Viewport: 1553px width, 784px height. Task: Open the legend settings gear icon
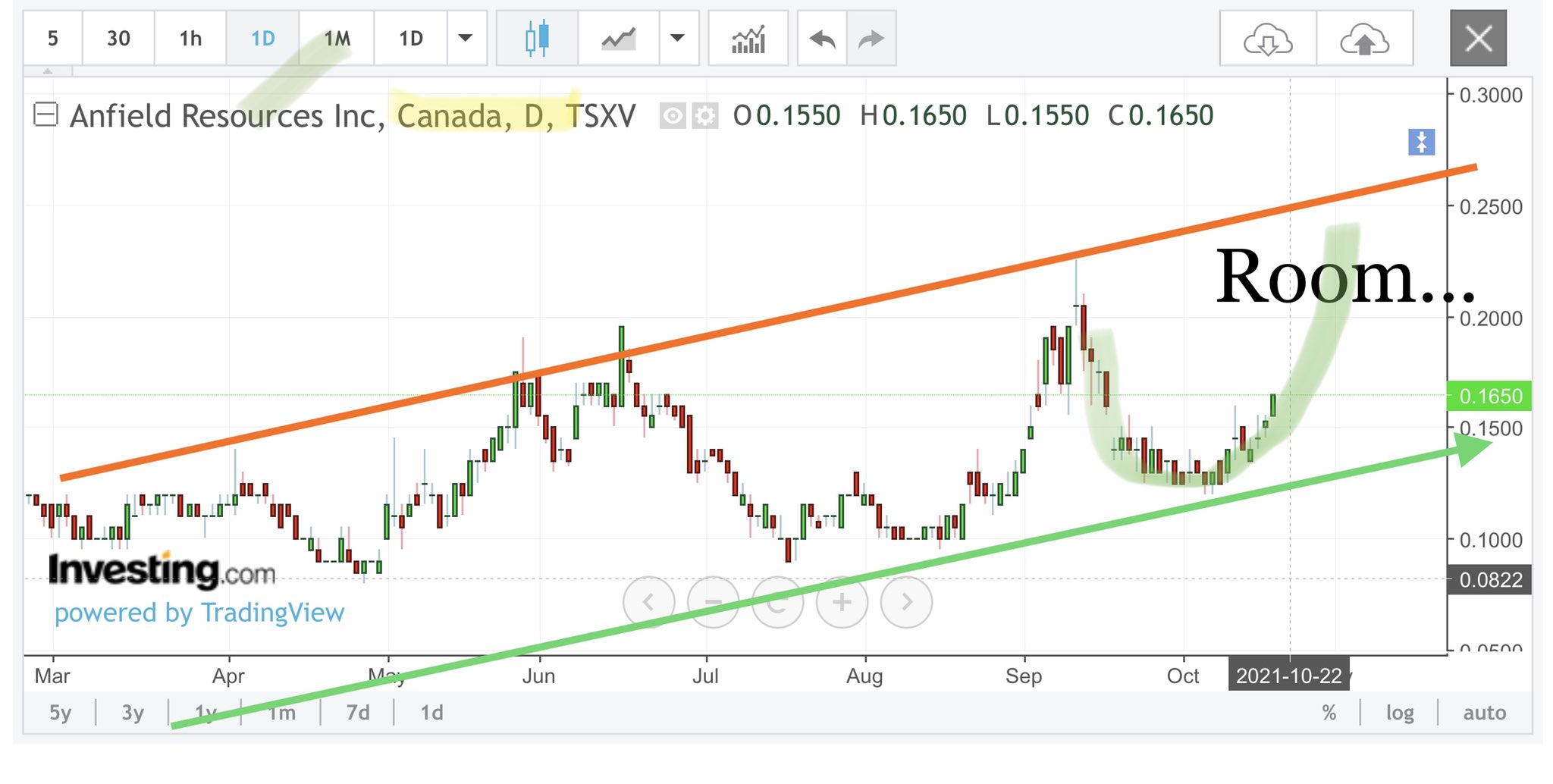705,116
